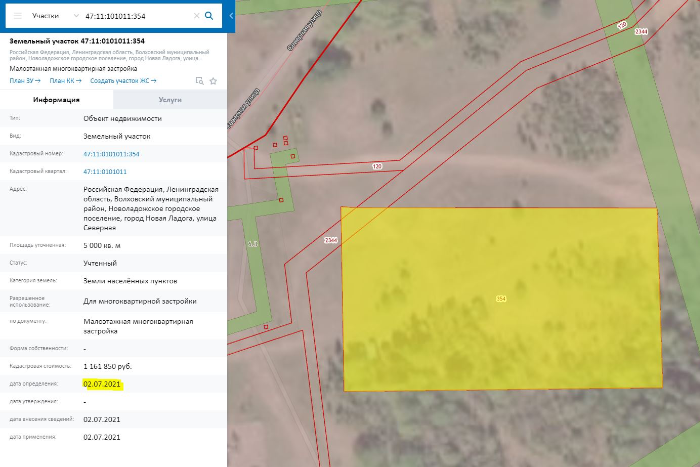Click the find-on-map icon beside star
700x467 pixels.
(200, 80)
